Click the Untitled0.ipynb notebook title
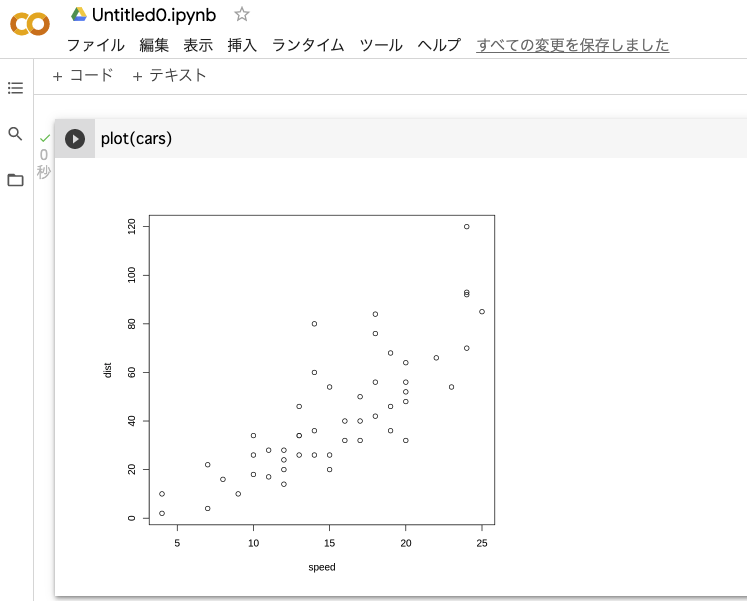The image size is (747, 601). (153, 15)
